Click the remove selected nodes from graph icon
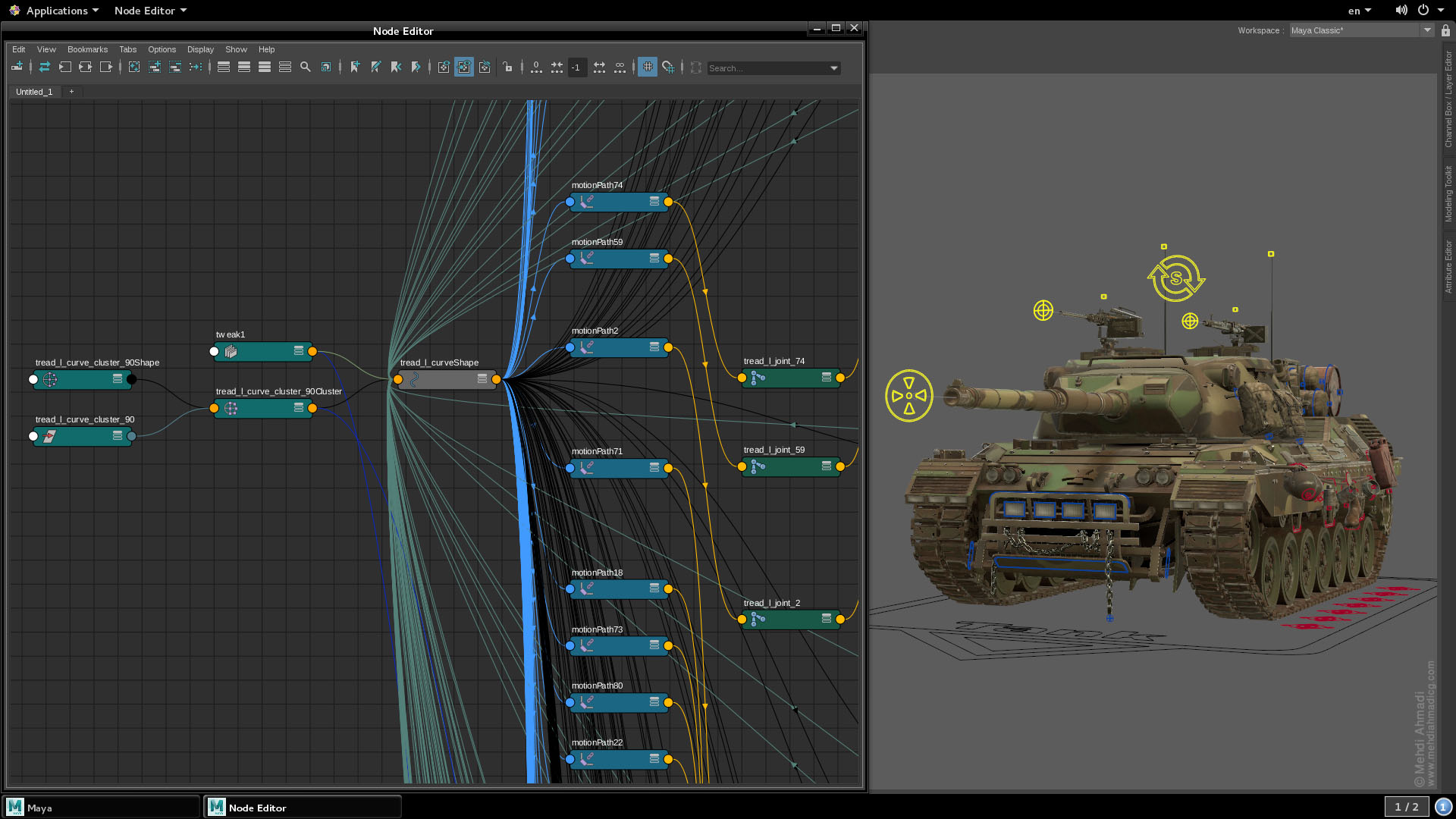The image size is (1456, 819). tap(175, 67)
